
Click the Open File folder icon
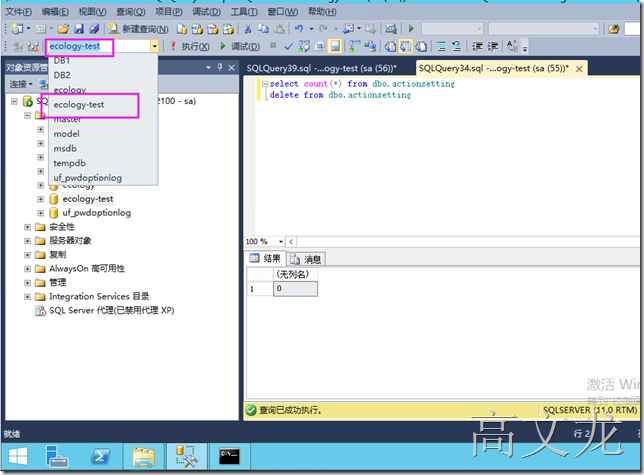[x=63, y=29]
